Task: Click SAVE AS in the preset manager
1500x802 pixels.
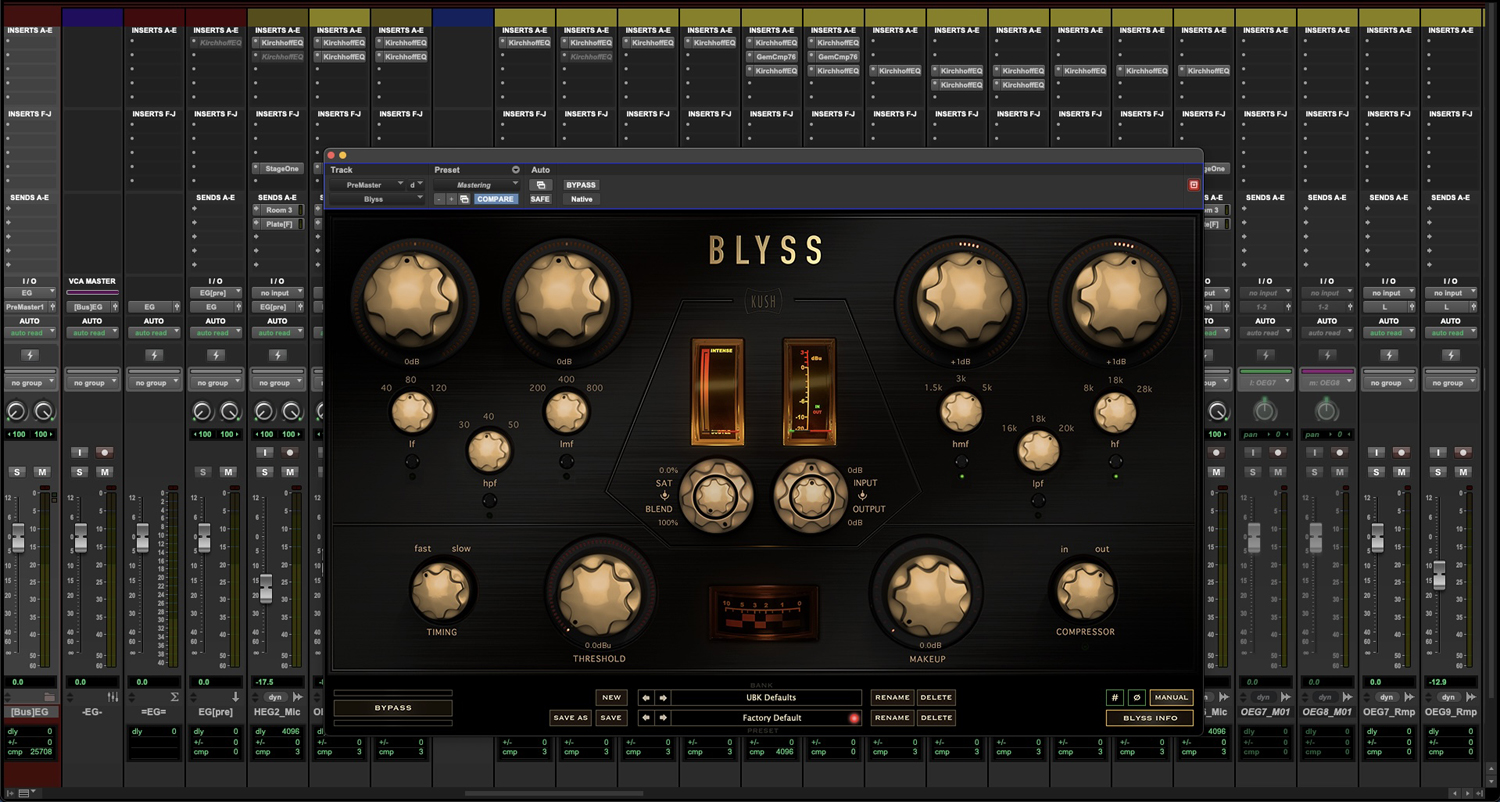Action: point(570,717)
